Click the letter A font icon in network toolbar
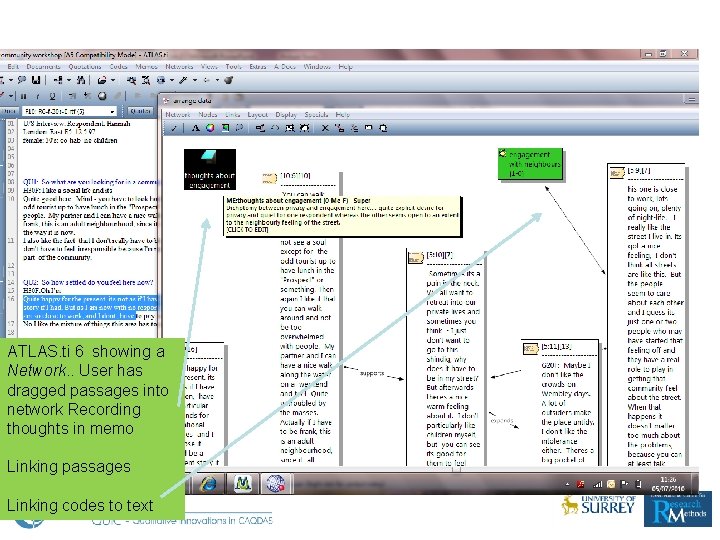Image resolution: width=720 pixels, height=540 pixels. click(195, 128)
